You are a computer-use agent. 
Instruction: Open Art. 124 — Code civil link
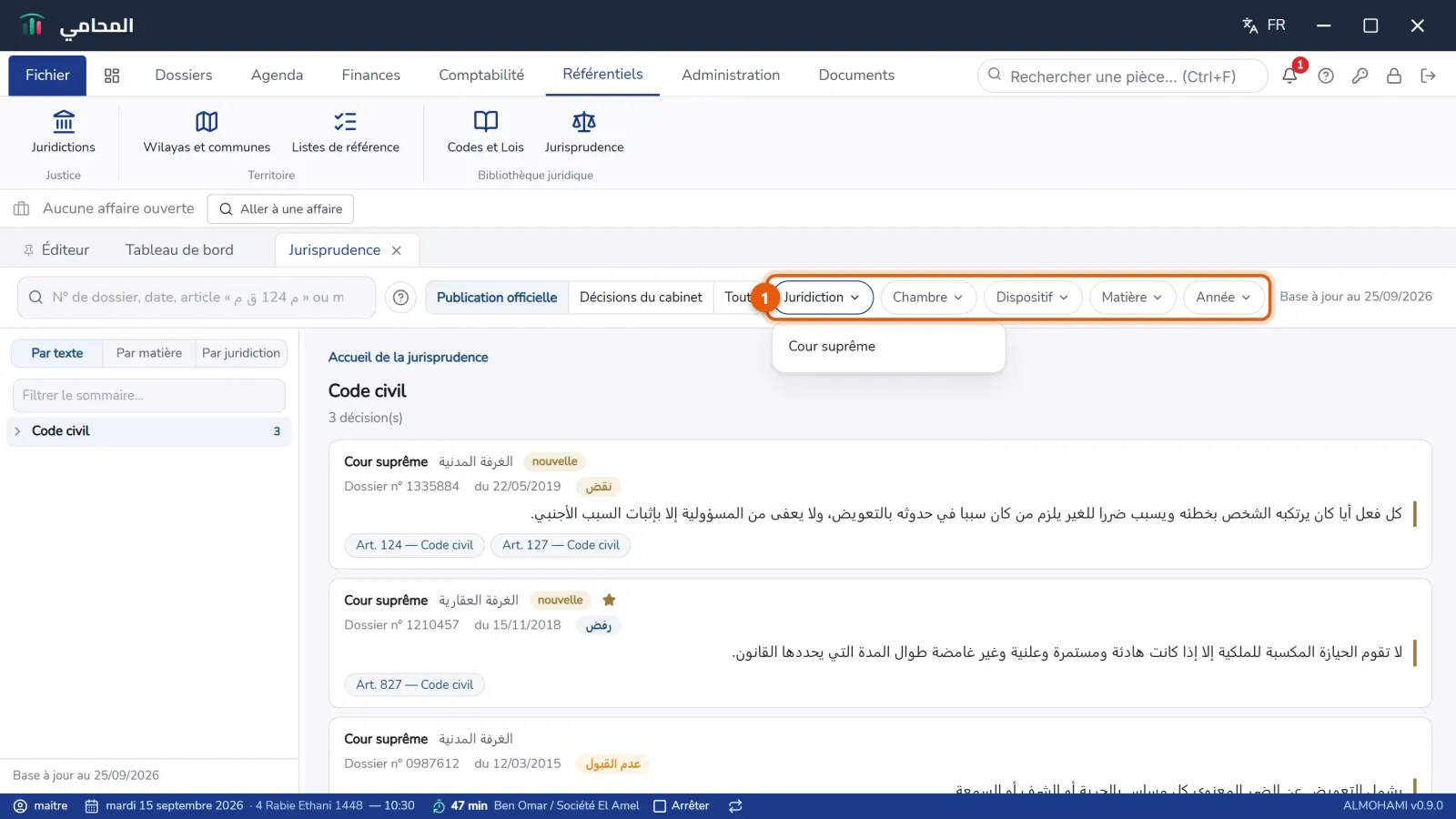414,545
